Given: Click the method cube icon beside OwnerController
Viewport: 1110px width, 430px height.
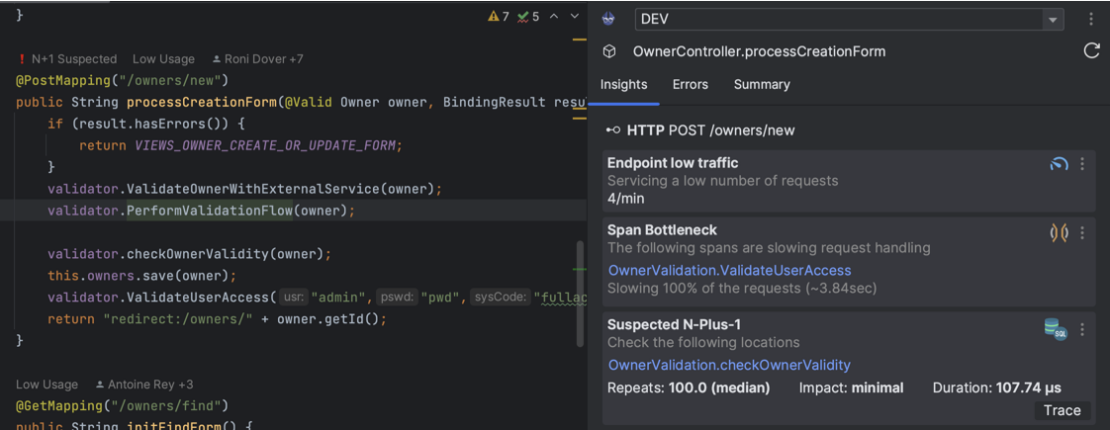Looking at the screenshot, I should (x=609, y=51).
